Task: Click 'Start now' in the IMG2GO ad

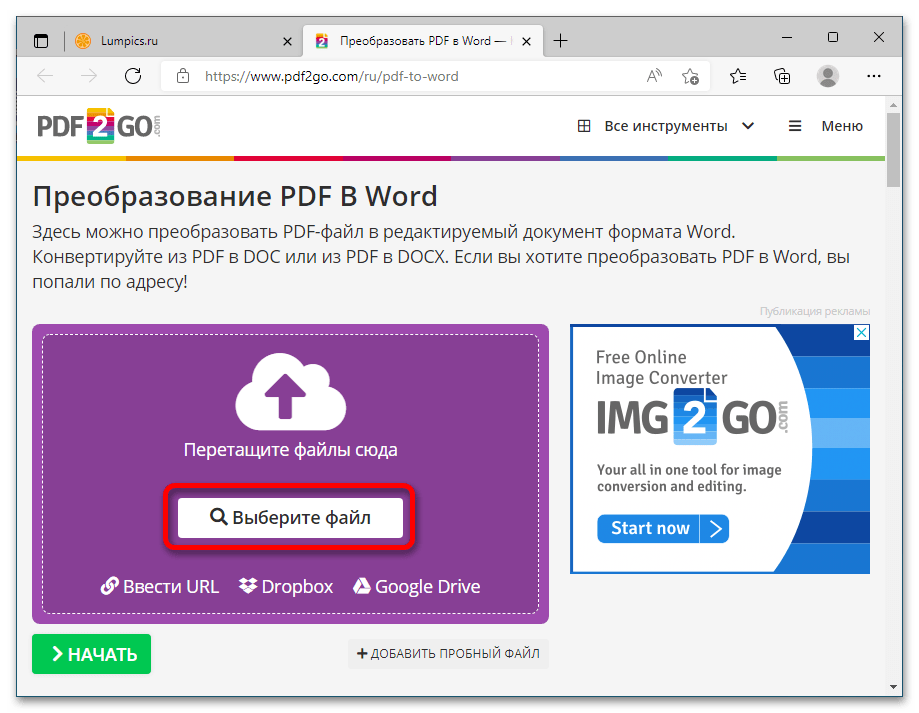Action: click(663, 529)
